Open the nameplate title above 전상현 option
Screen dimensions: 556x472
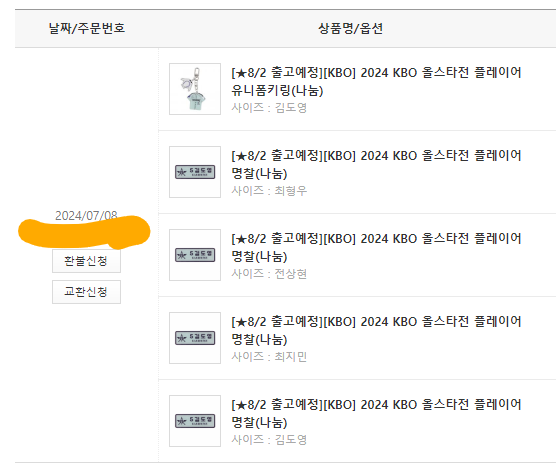376,248
